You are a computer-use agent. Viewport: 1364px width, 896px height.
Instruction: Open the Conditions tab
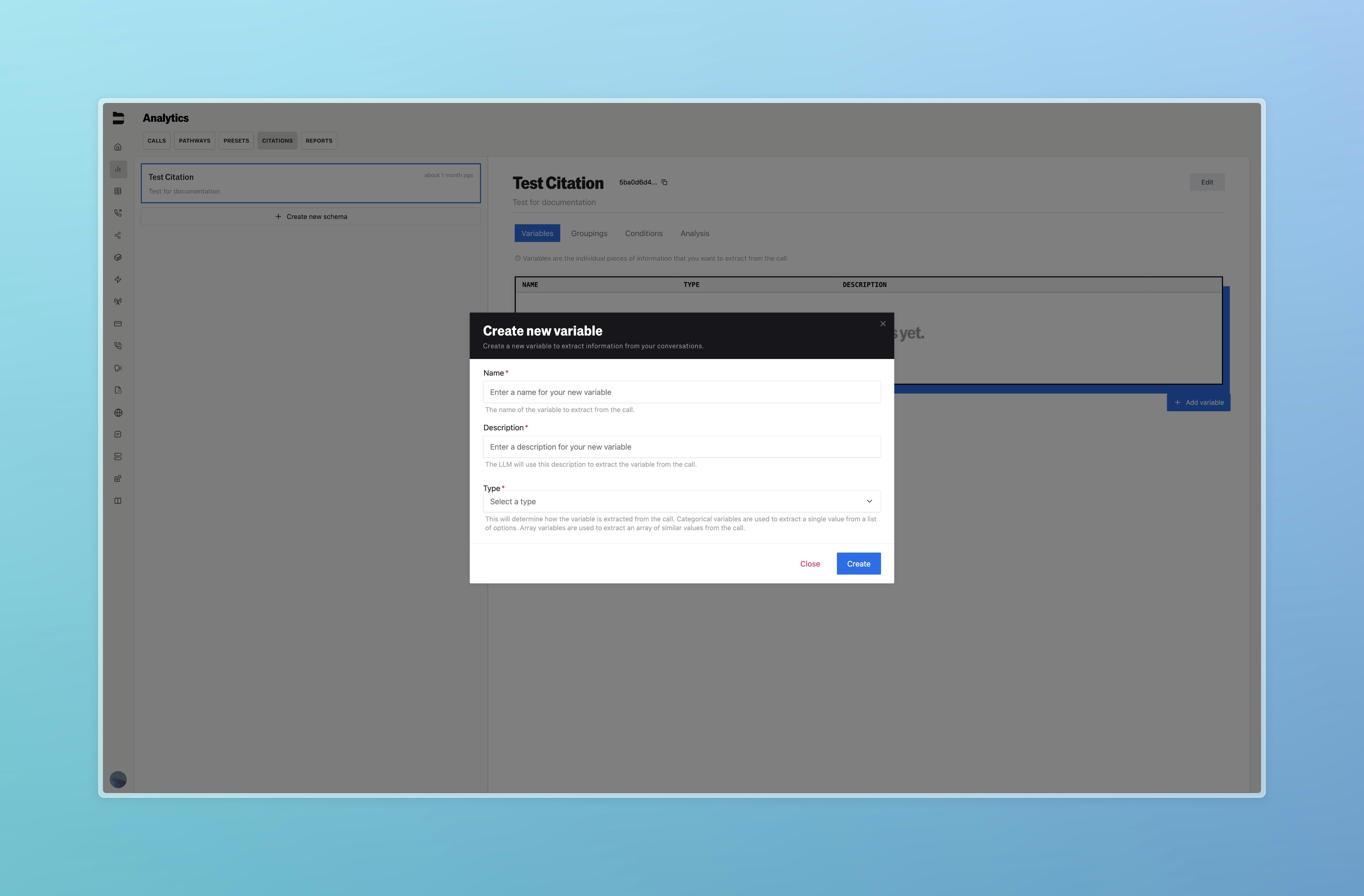[644, 233]
